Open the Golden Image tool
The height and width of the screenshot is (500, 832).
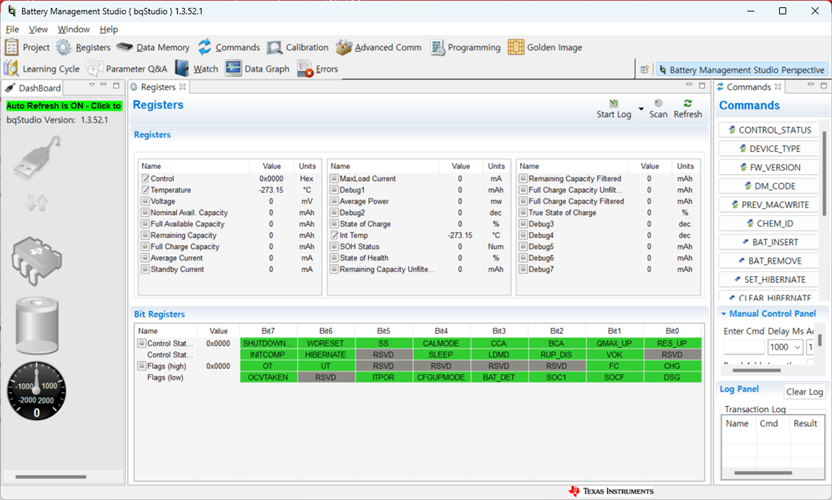click(x=545, y=47)
